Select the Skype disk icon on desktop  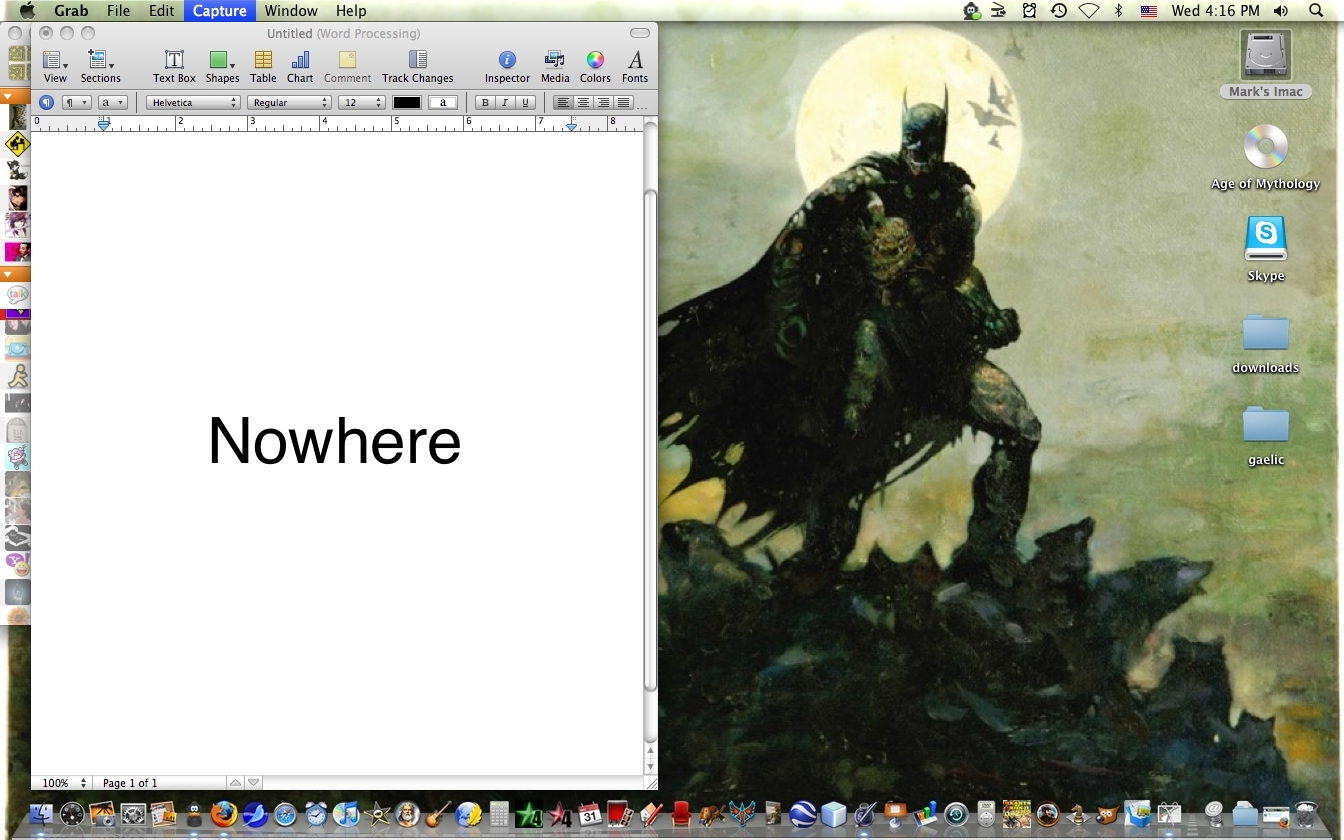click(x=1266, y=240)
